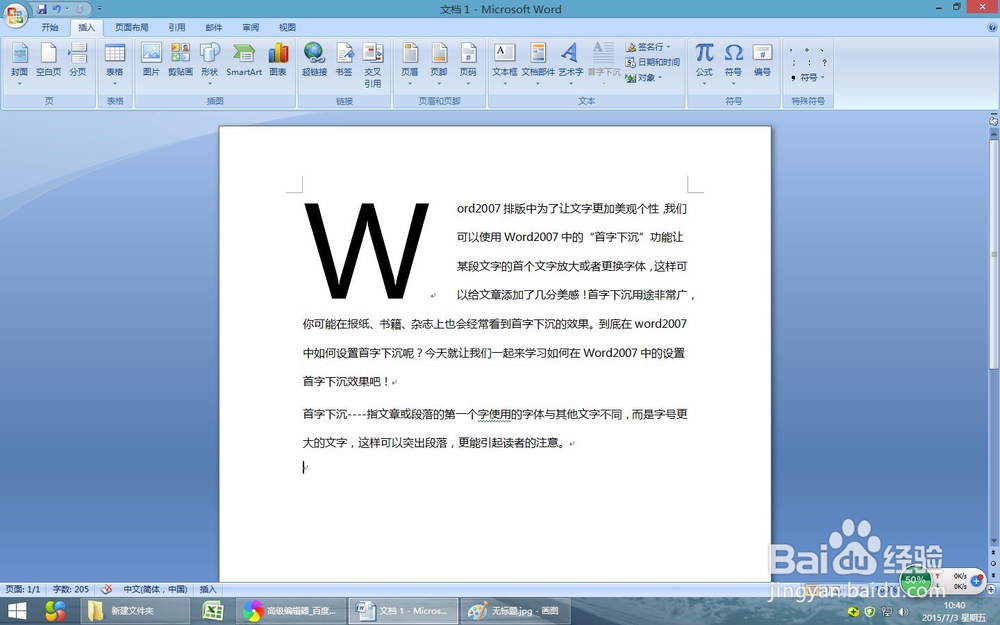
Task: Open Excel from the taskbar
Action: pyautogui.click(x=212, y=611)
